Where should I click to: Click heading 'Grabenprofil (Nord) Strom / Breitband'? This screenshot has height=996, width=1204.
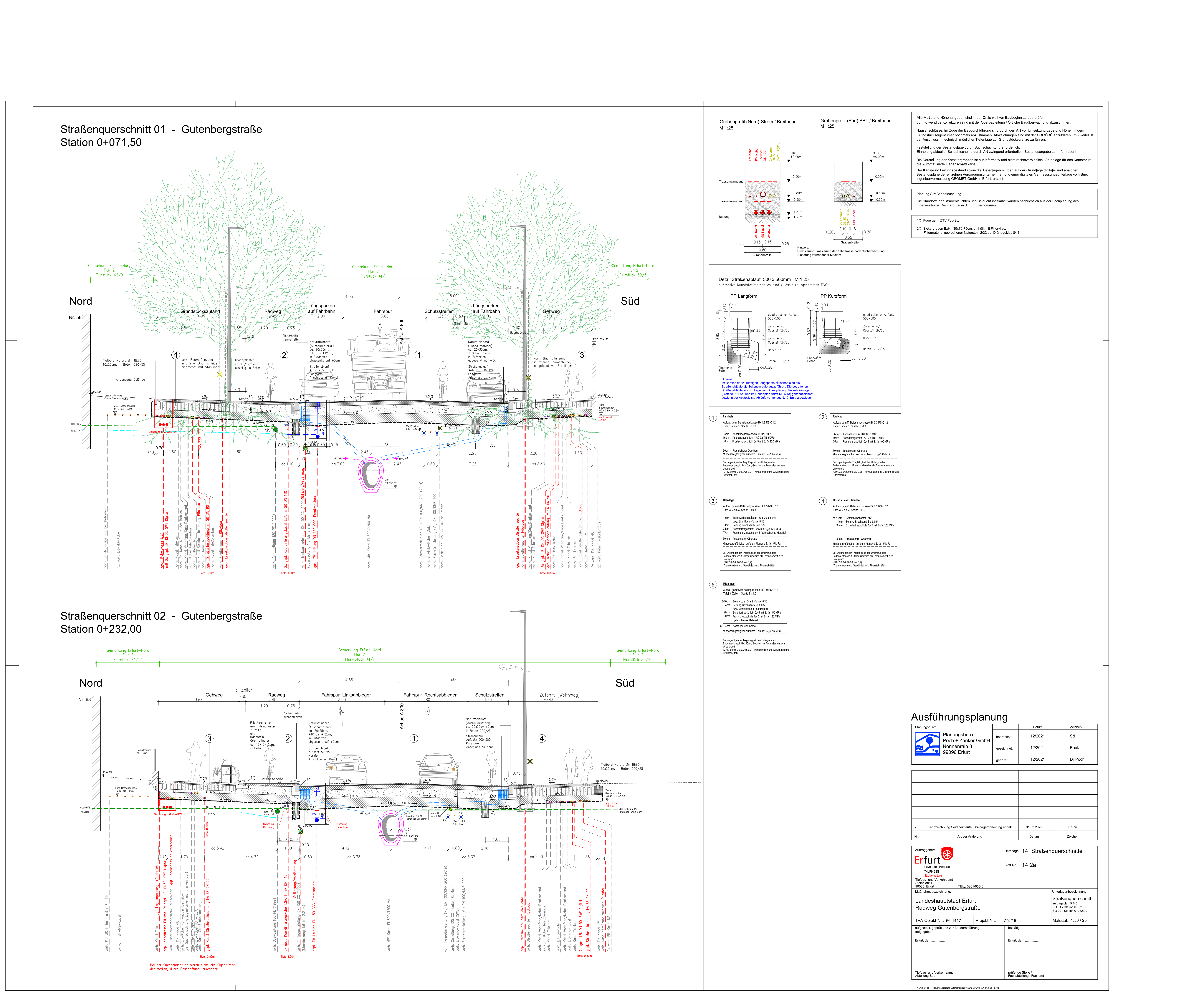(758, 122)
